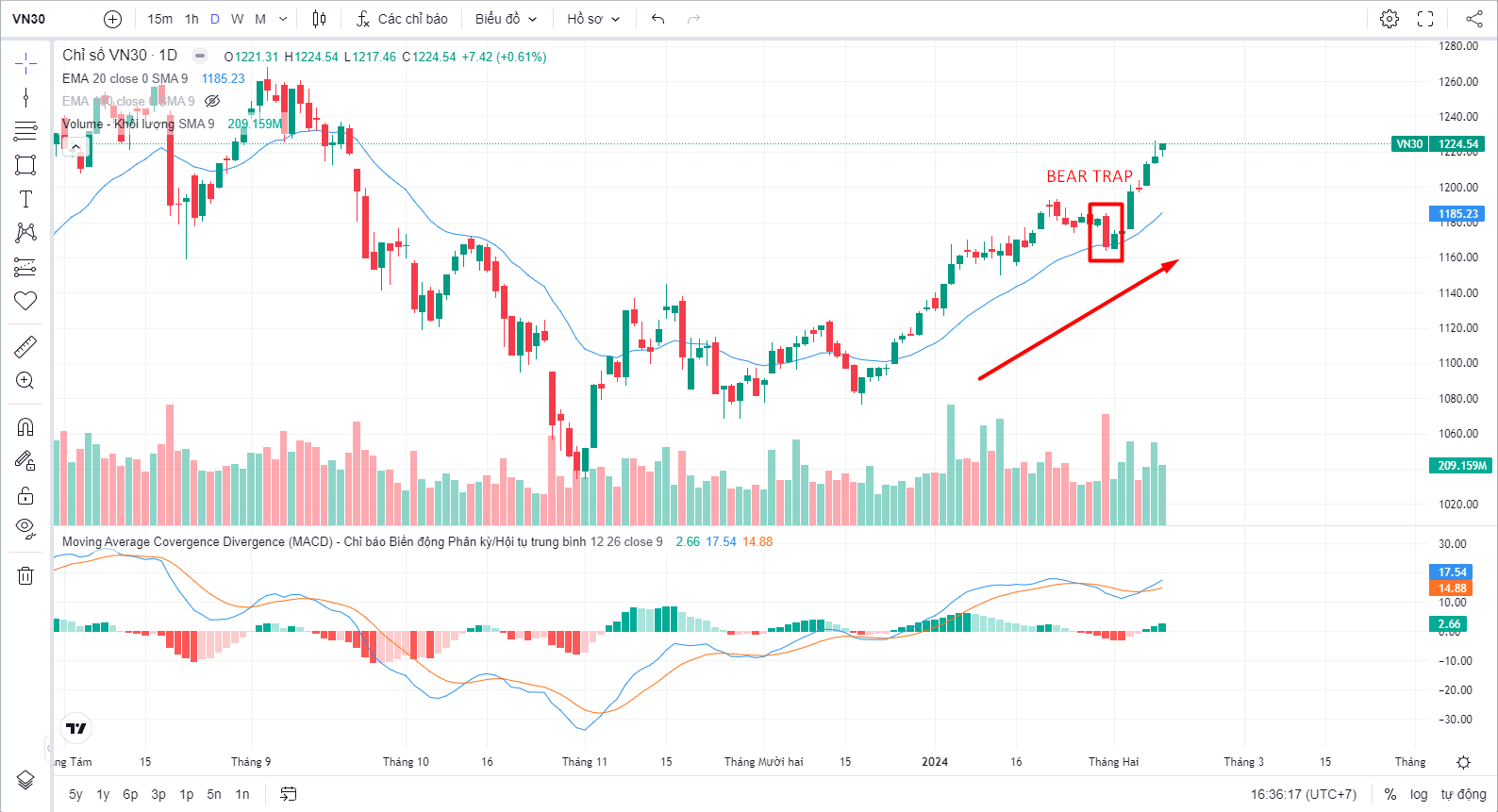The height and width of the screenshot is (812, 1498).
Task: Click the Chỉ số VN30 legend menu button
Action: coord(200,56)
